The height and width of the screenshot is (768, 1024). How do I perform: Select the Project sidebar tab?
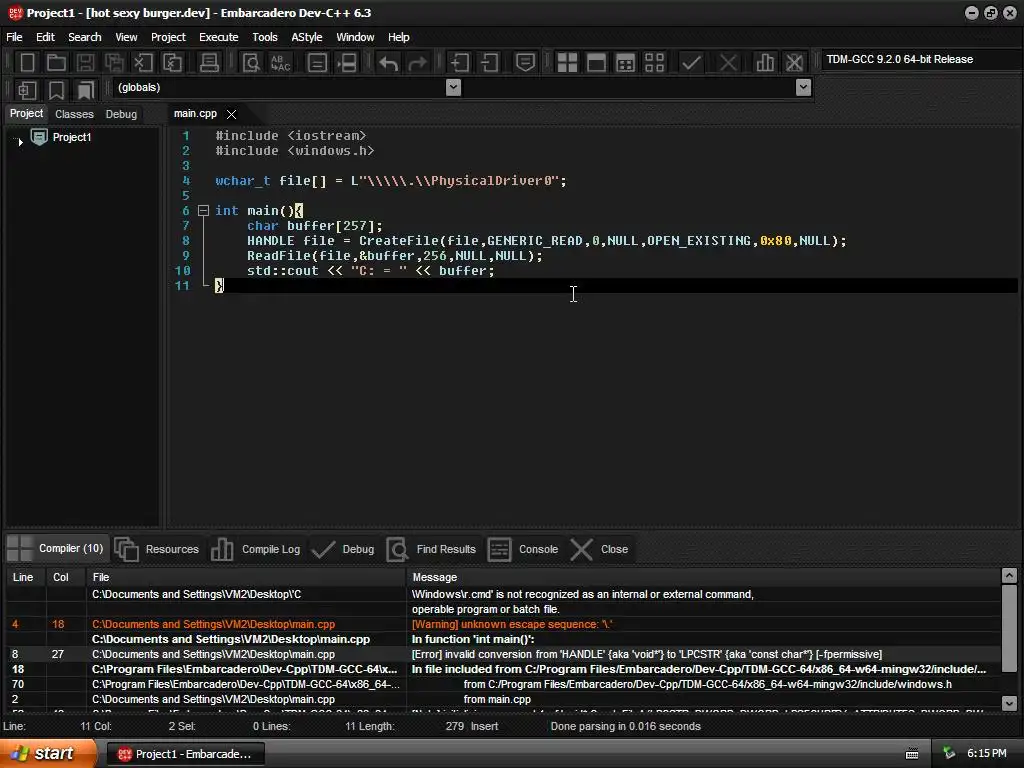[26, 114]
